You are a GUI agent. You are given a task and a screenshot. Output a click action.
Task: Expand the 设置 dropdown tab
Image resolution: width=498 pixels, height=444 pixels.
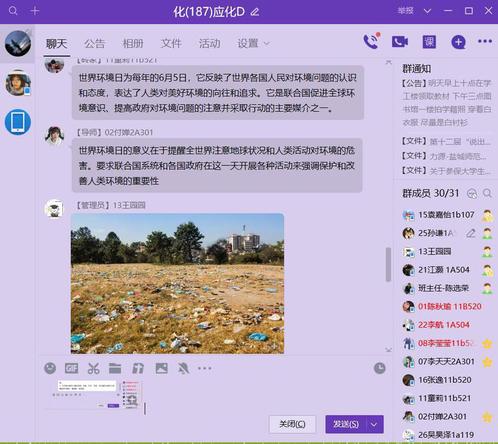click(253, 44)
